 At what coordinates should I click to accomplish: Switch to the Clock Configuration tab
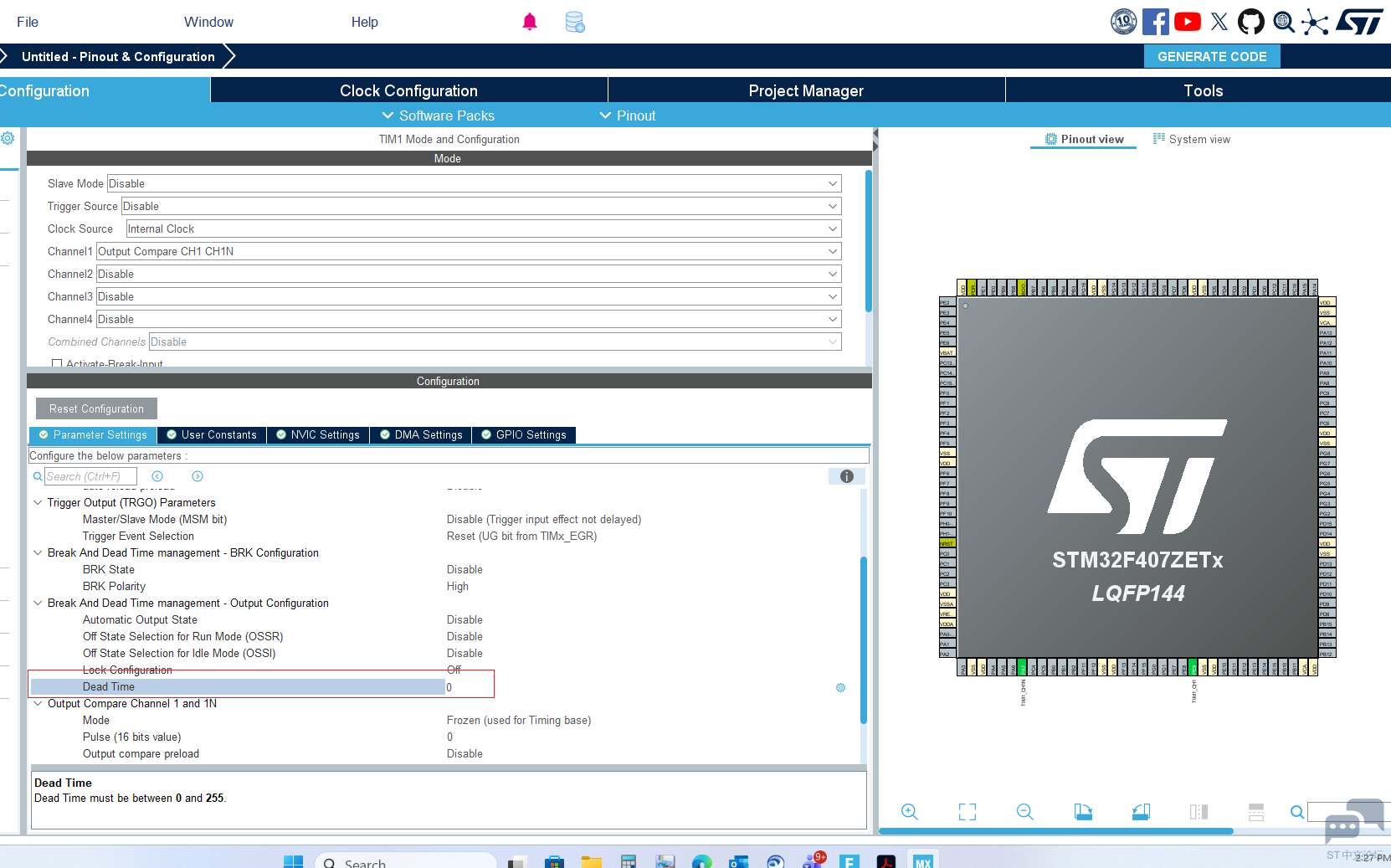408,90
